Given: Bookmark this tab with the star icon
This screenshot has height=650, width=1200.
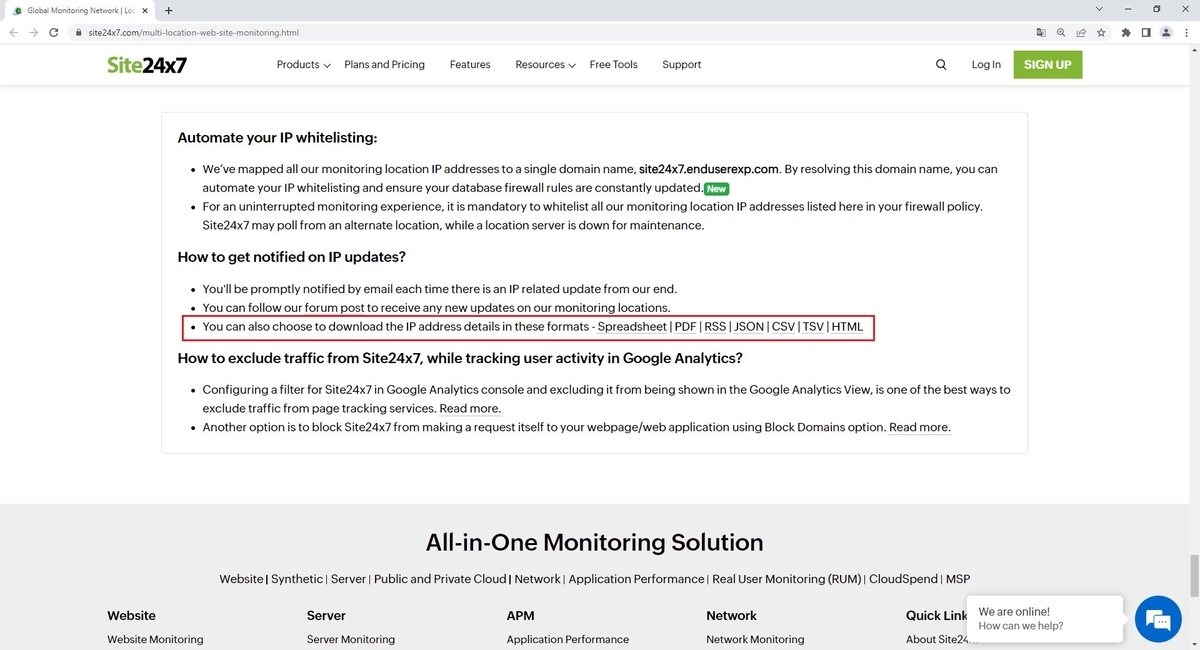Looking at the screenshot, I should click(1101, 32).
